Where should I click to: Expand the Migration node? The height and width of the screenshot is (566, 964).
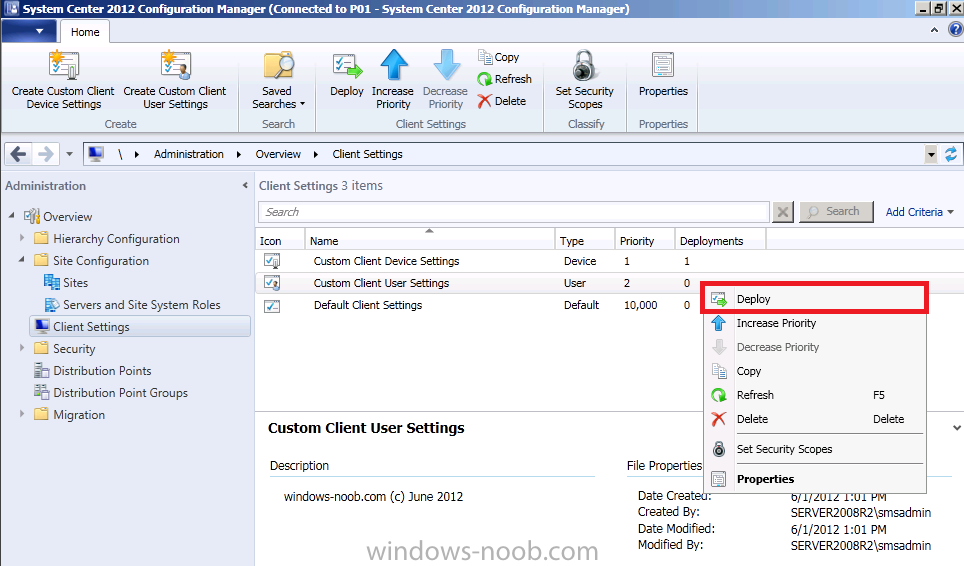click(x=22, y=414)
